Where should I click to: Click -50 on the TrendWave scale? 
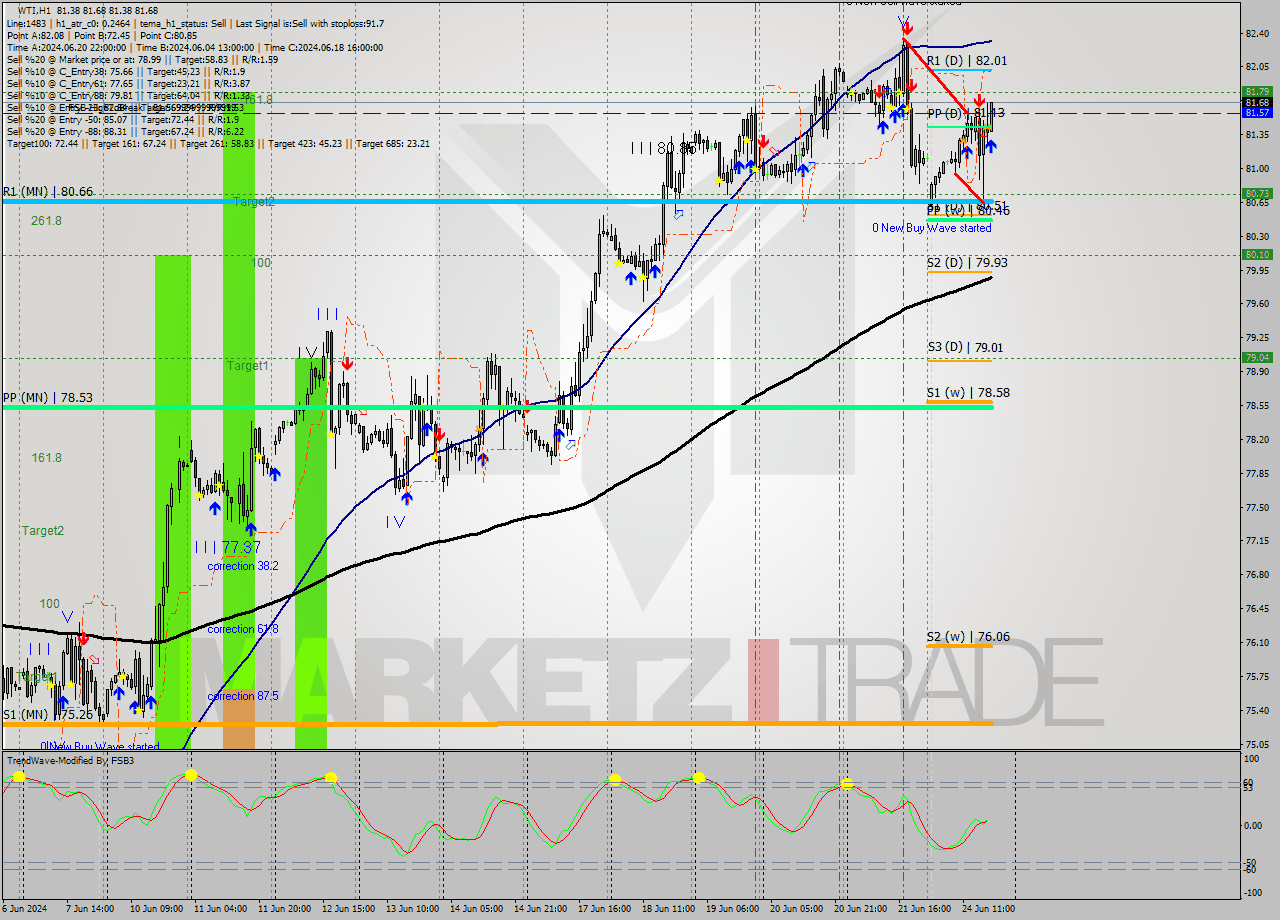[x=1250, y=862]
